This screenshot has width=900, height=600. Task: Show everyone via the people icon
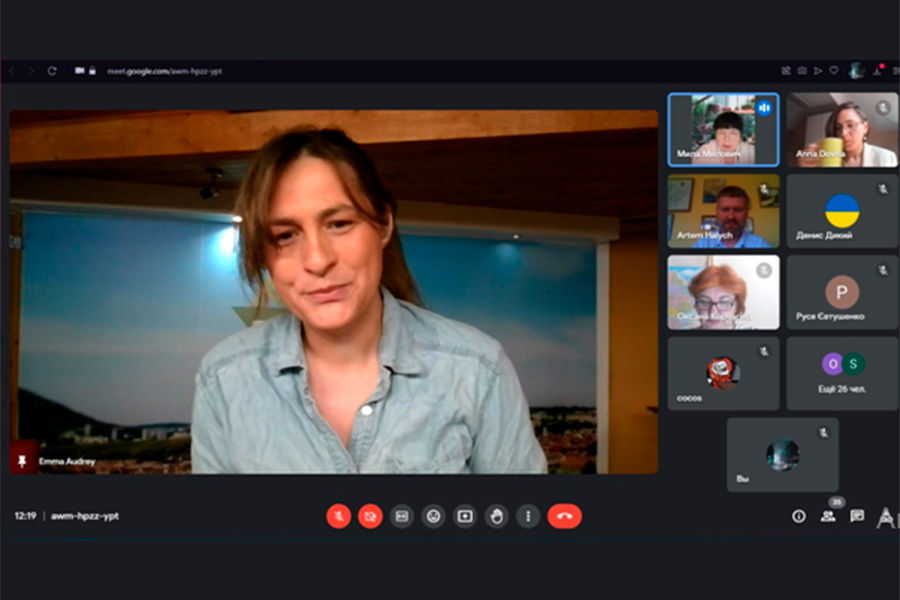click(828, 516)
